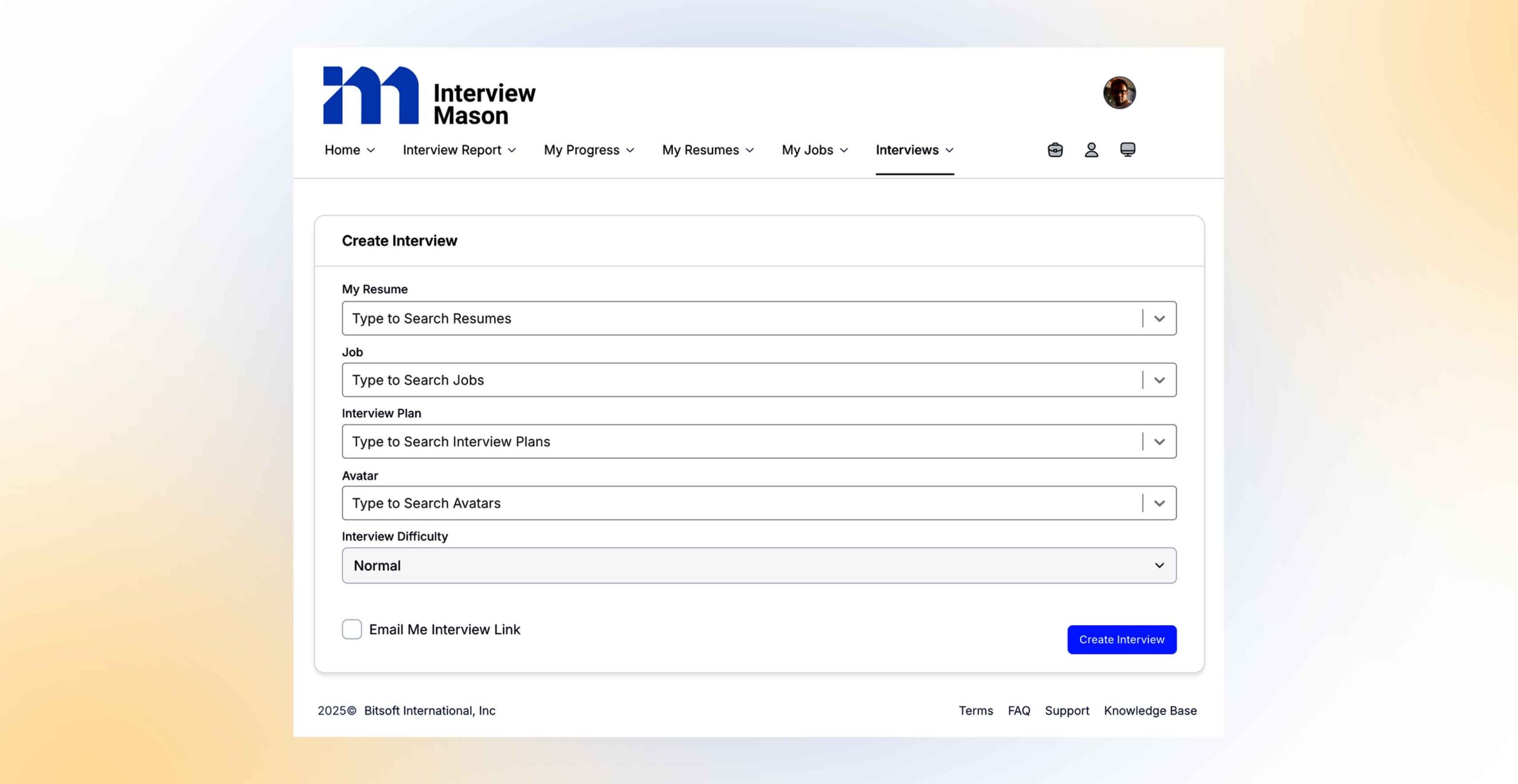This screenshot has height=784, width=1518.
Task: Click the monitor display icon
Action: 1127,150
